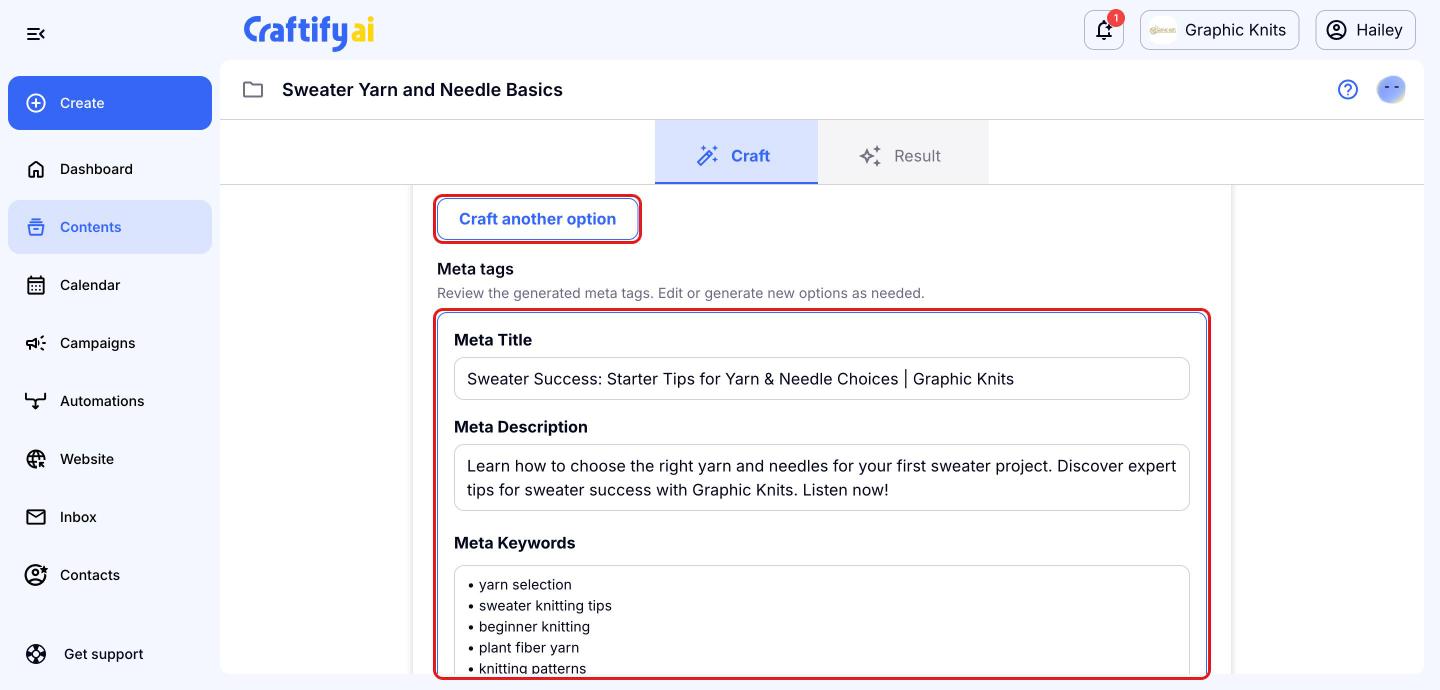1440x690 pixels.
Task: Open the Graphic Knits workspace selector
Action: coord(1220,30)
